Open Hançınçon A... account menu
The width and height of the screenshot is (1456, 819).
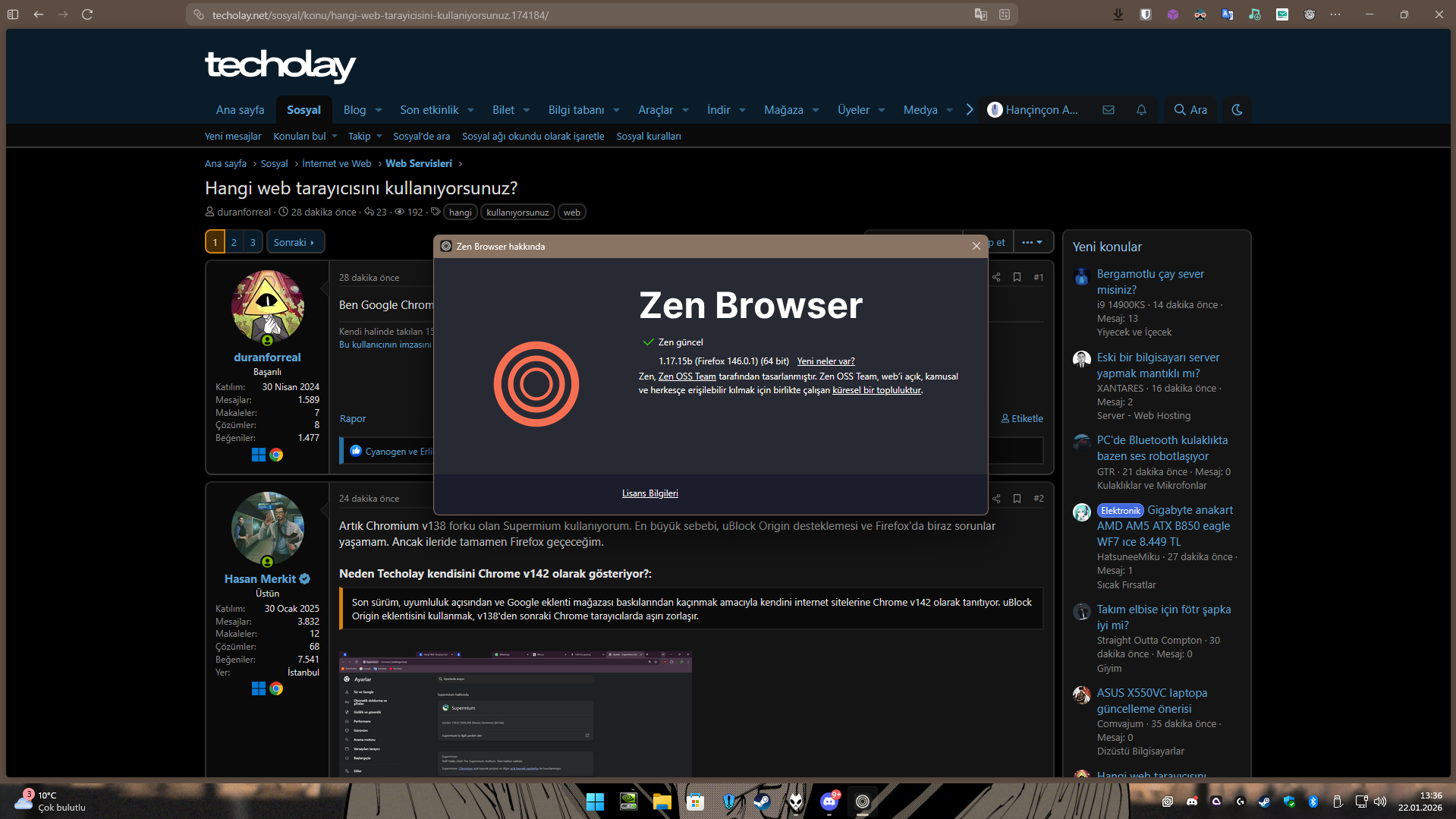1033,110
